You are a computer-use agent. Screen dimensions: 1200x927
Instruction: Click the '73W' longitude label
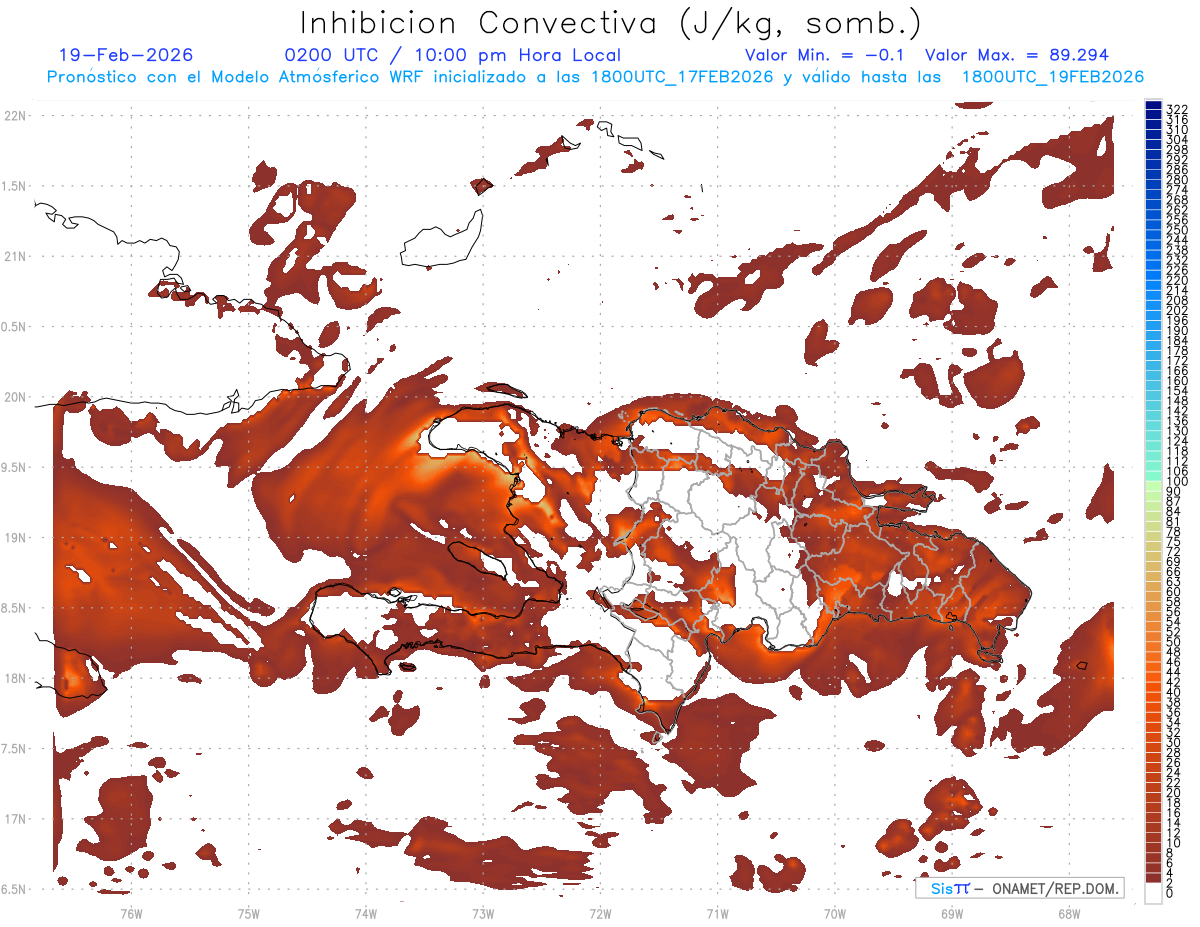(x=483, y=913)
